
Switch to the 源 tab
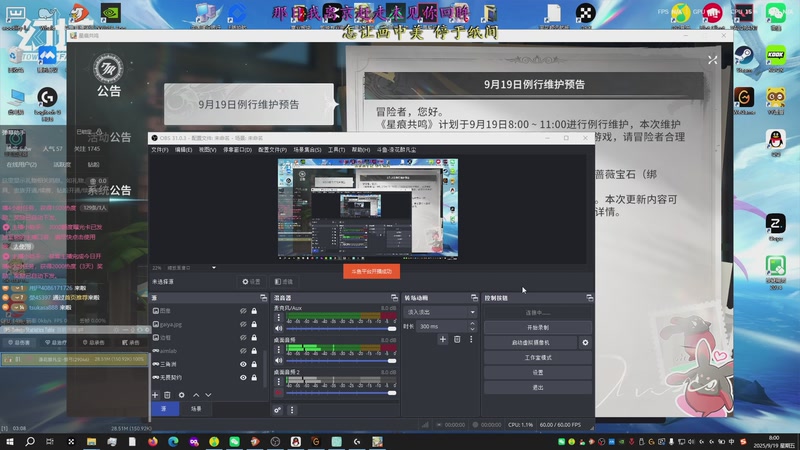point(164,409)
